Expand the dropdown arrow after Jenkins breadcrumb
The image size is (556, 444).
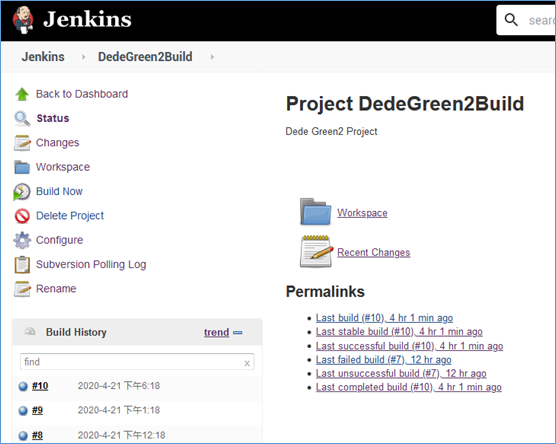click(x=83, y=57)
